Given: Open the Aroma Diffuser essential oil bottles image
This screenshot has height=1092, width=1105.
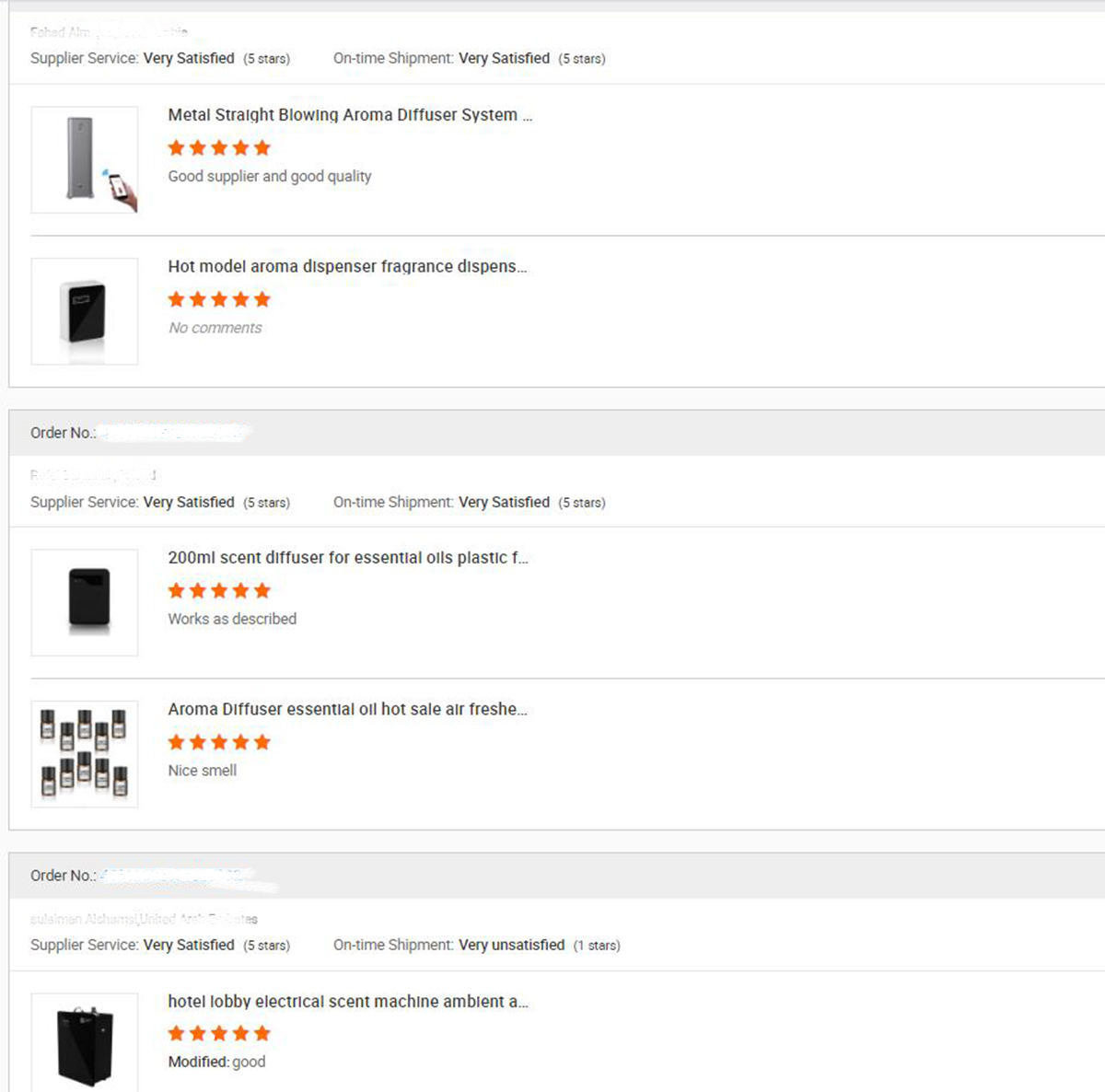Looking at the screenshot, I should pyautogui.click(x=85, y=754).
